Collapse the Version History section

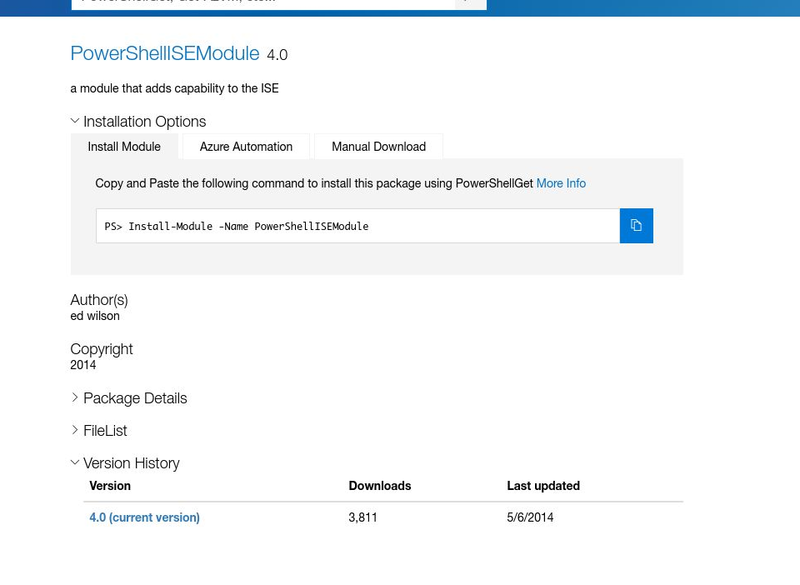point(125,463)
